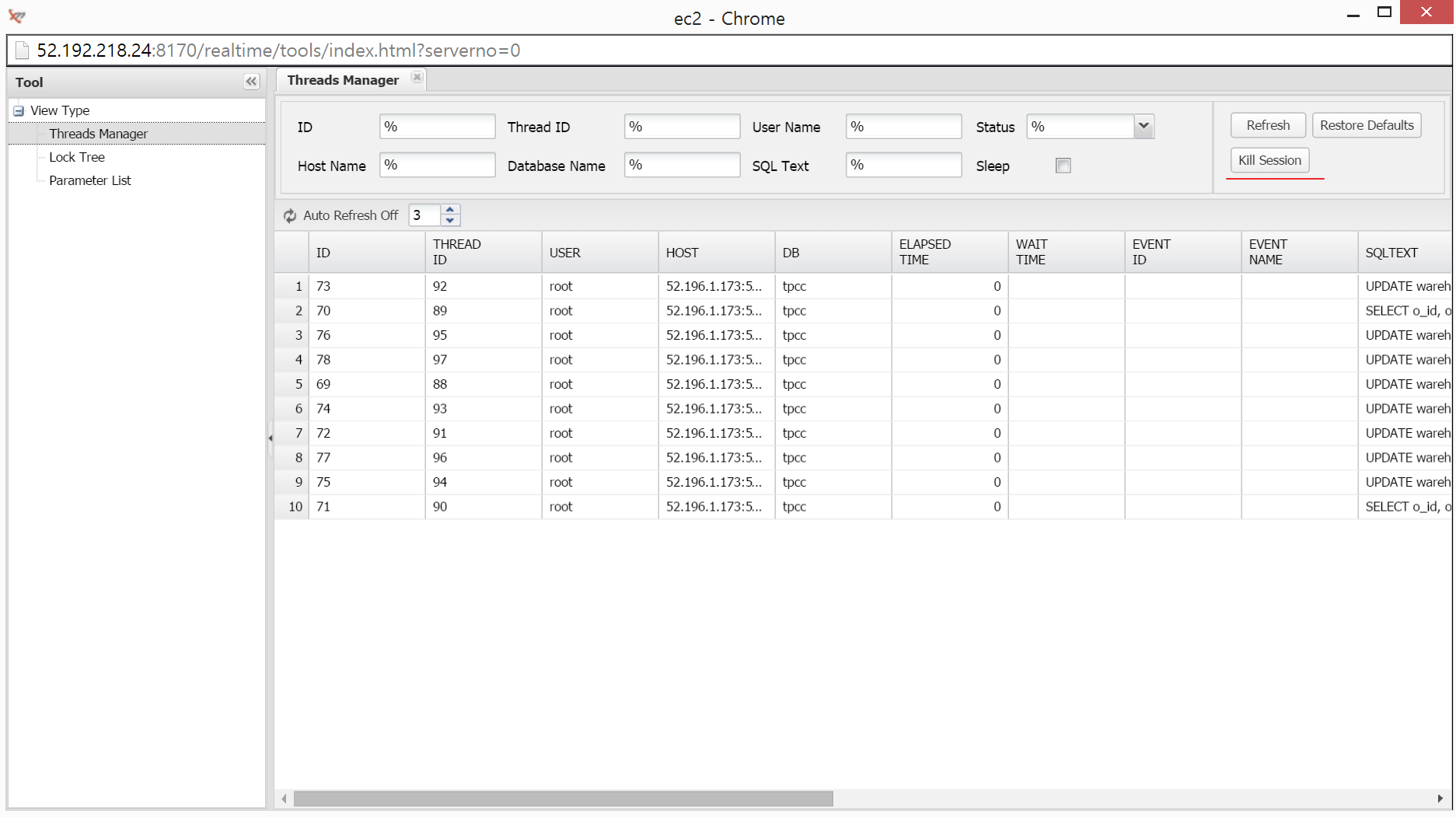Focus the SQL Text filter field
Image resolution: width=1456 pixels, height=817 pixels.
903,165
